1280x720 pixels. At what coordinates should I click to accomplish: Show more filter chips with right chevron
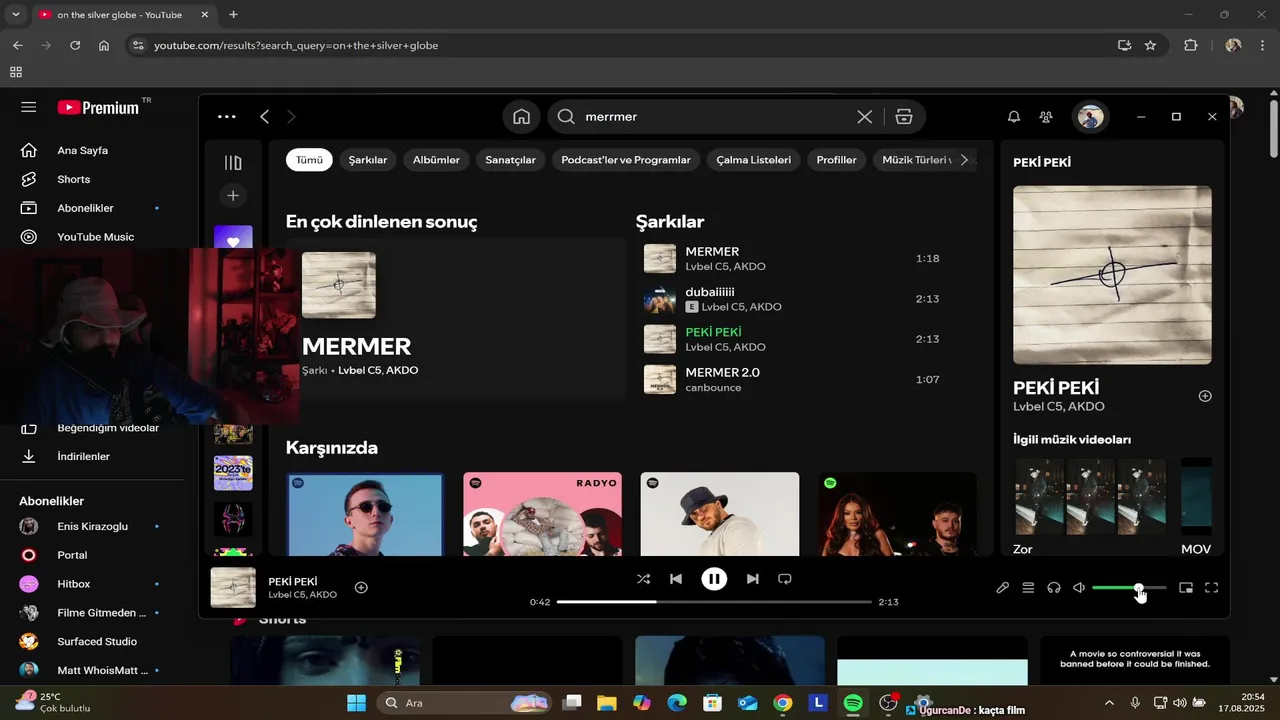coord(964,160)
